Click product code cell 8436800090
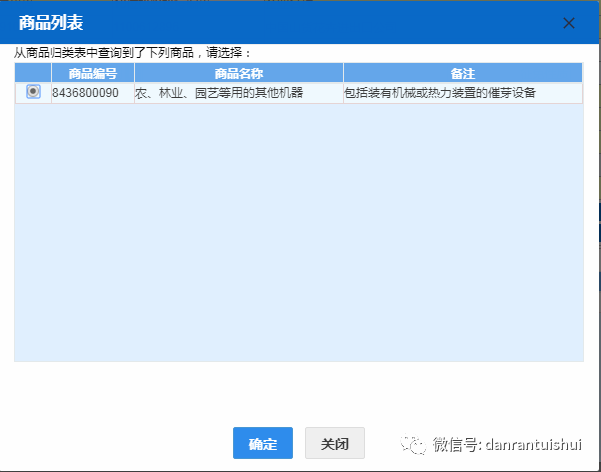 click(93, 93)
